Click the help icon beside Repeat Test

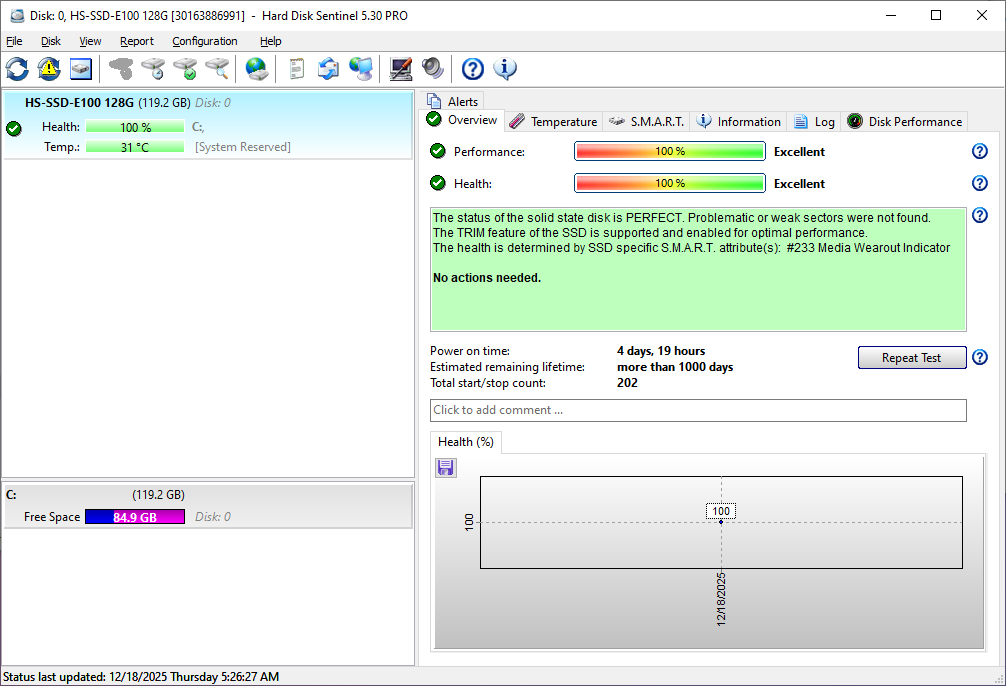(x=980, y=358)
